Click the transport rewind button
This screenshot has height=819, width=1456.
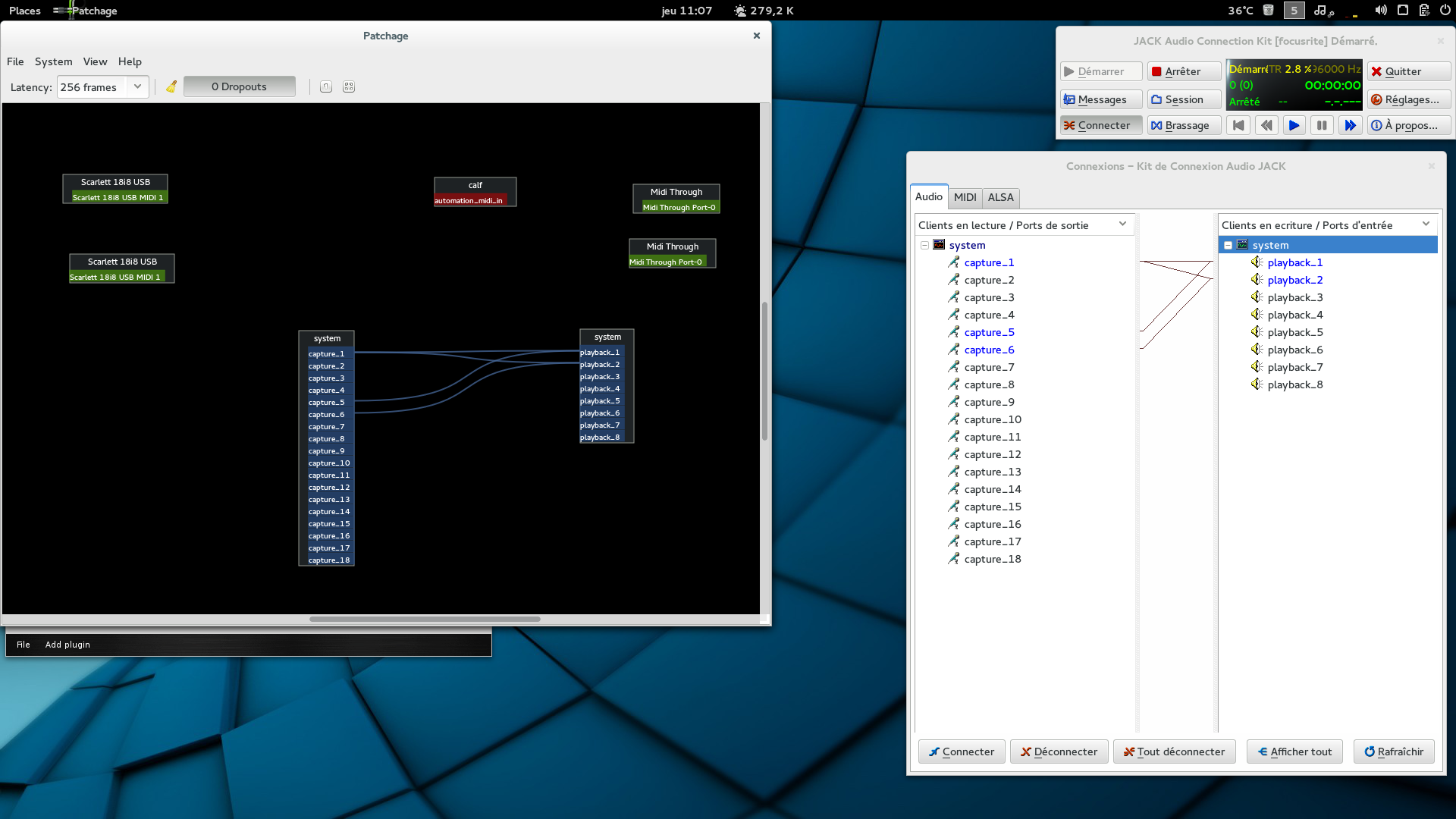(1266, 125)
